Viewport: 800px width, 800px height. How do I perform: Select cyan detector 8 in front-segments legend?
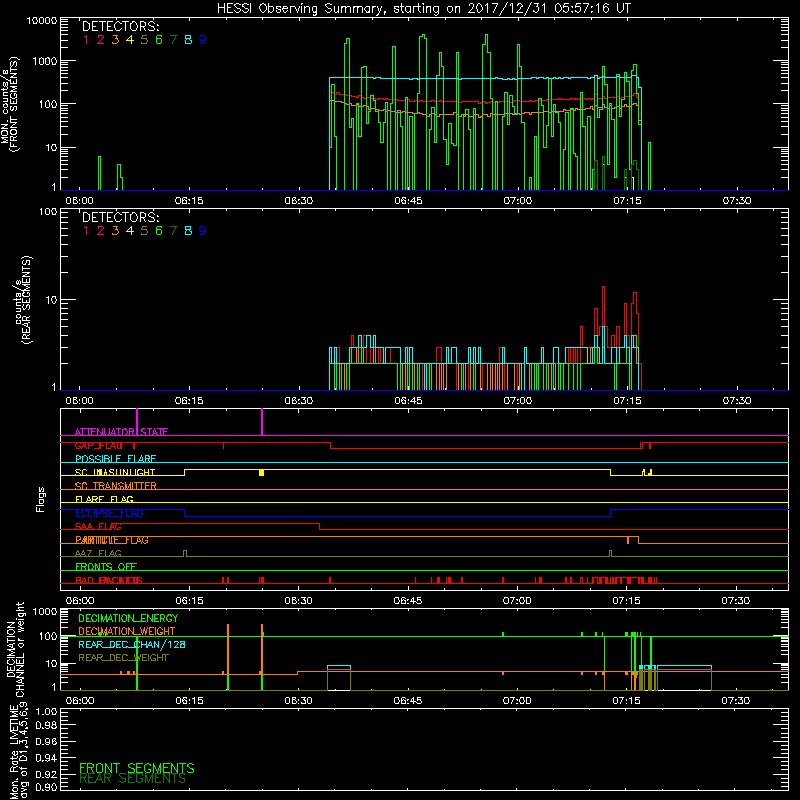click(188, 40)
